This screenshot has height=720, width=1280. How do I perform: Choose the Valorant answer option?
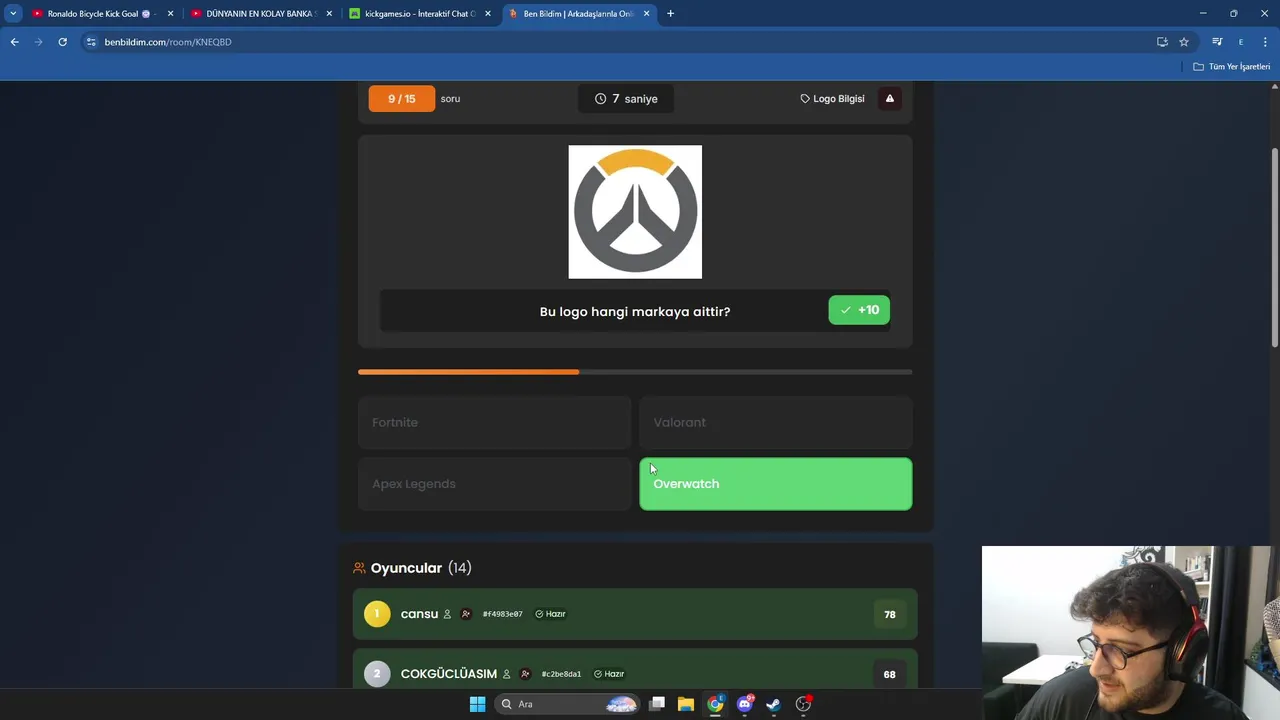776,422
